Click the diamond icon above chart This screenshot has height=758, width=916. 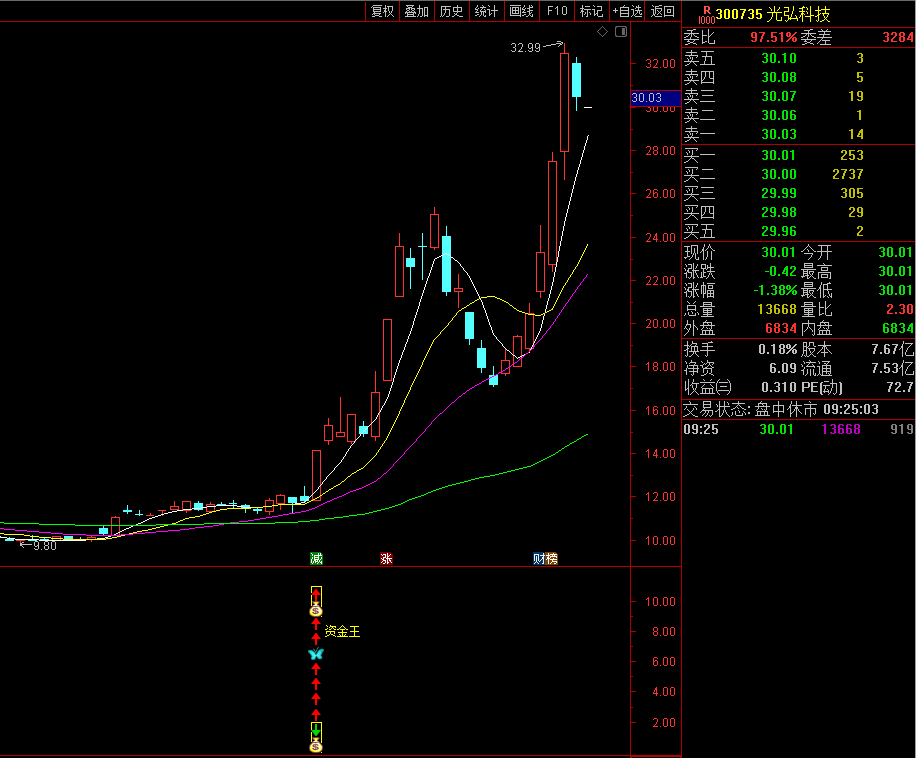pos(602,32)
